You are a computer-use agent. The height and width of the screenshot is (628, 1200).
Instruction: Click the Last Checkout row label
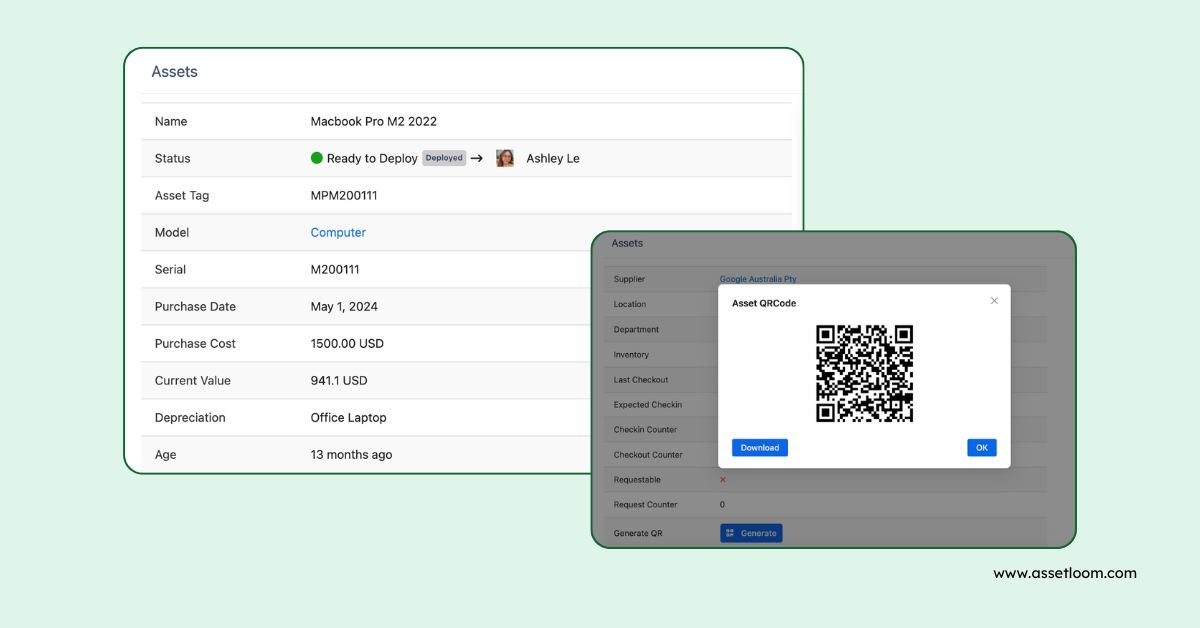pyautogui.click(x=641, y=380)
